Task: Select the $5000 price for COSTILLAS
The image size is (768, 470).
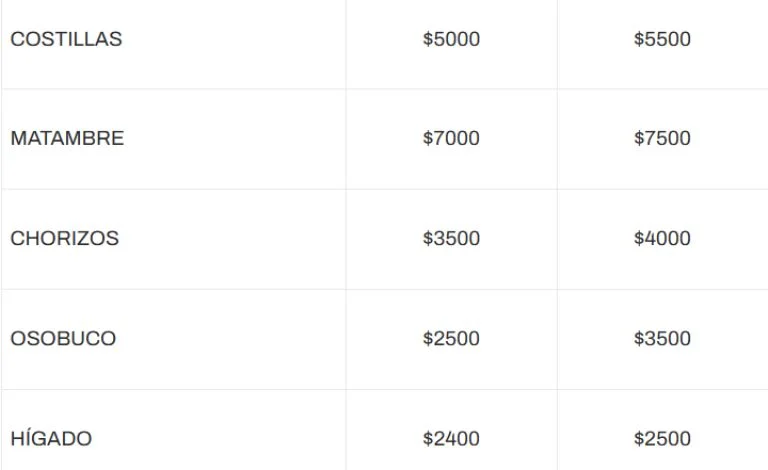Action: point(451,39)
